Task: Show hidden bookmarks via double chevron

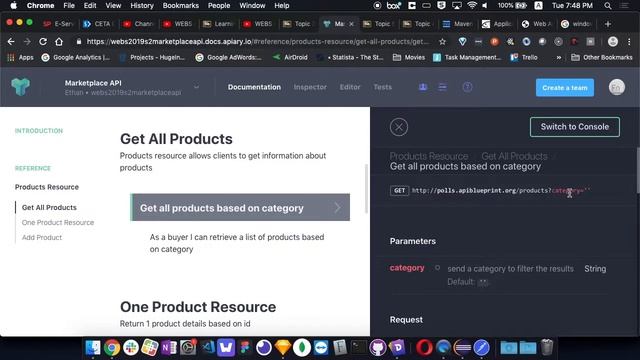Action: (558, 58)
